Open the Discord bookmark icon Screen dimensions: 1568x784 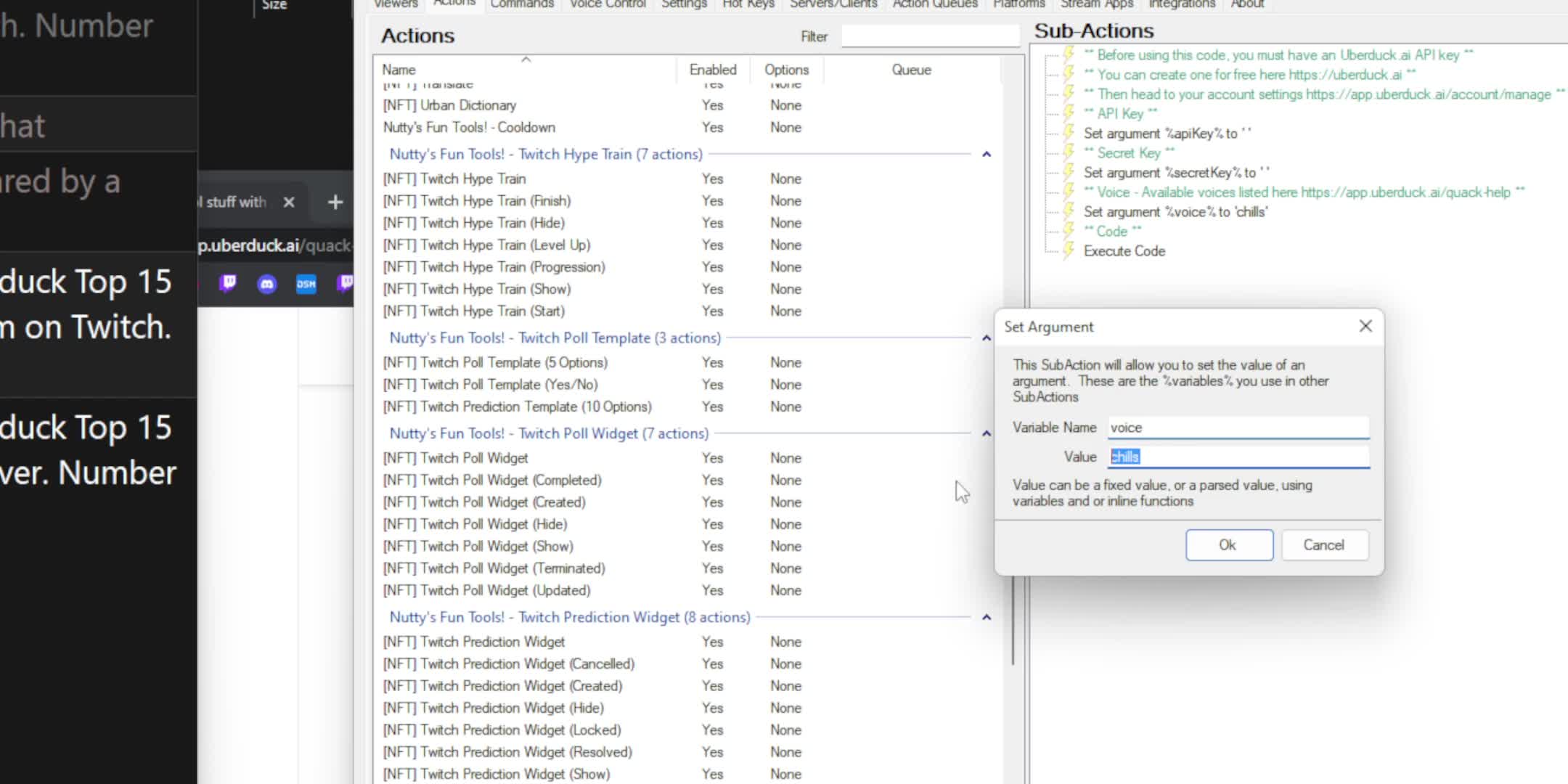pyautogui.click(x=267, y=284)
